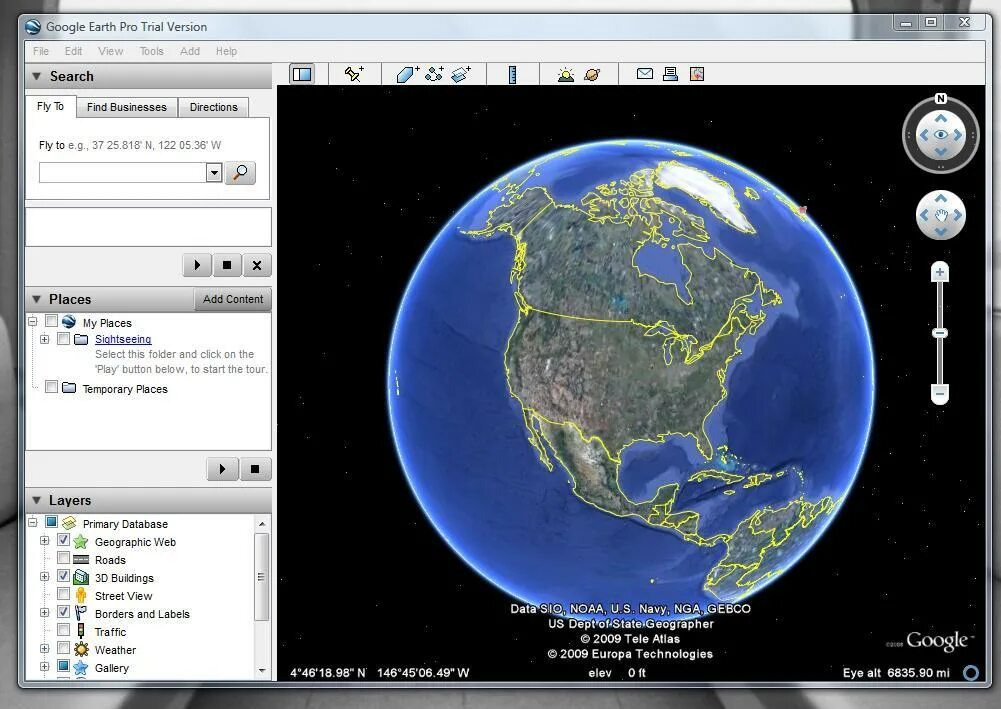The image size is (1001, 709).
Task: Toggle the sidebar panel icon
Action: click(x=303, y=74)
